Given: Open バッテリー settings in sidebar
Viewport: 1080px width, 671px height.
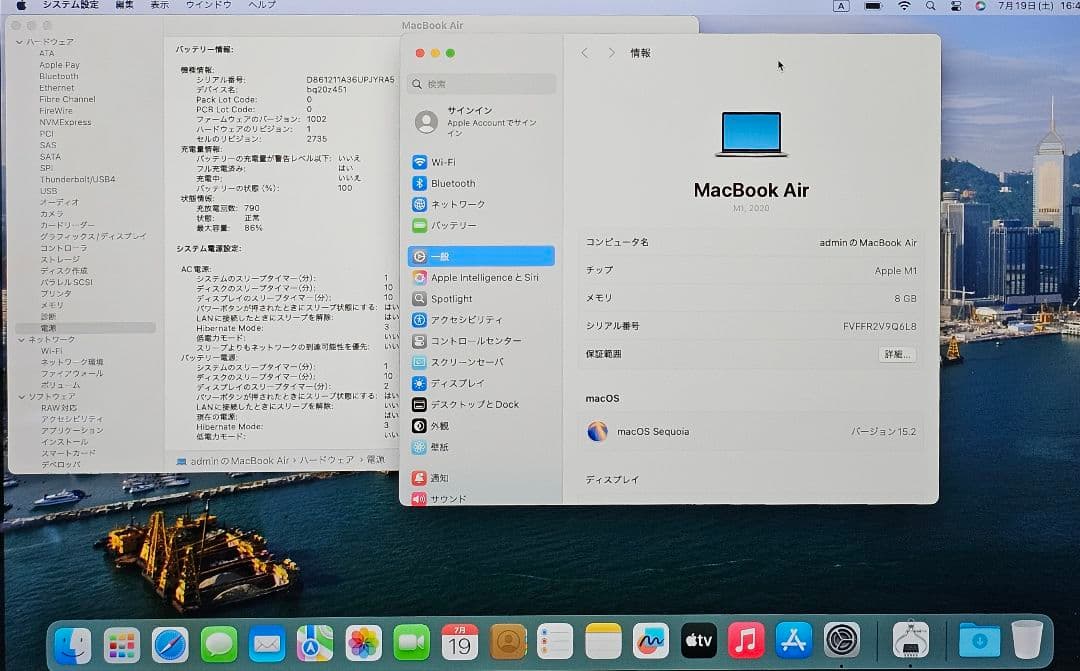Looking at the screenshot, I should click(x=481, y=225).
